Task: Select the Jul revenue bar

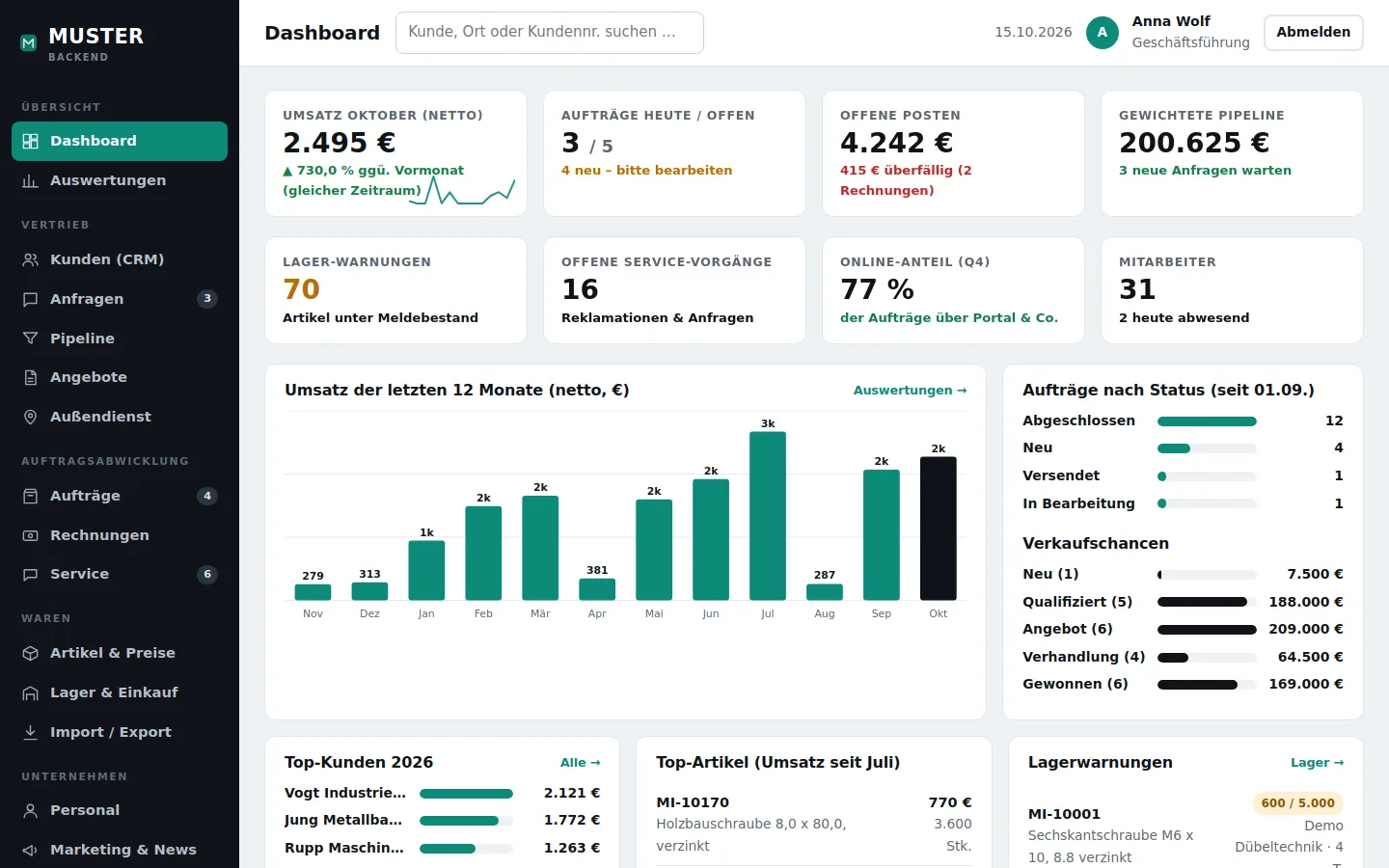Action: [x=768, y=516]
